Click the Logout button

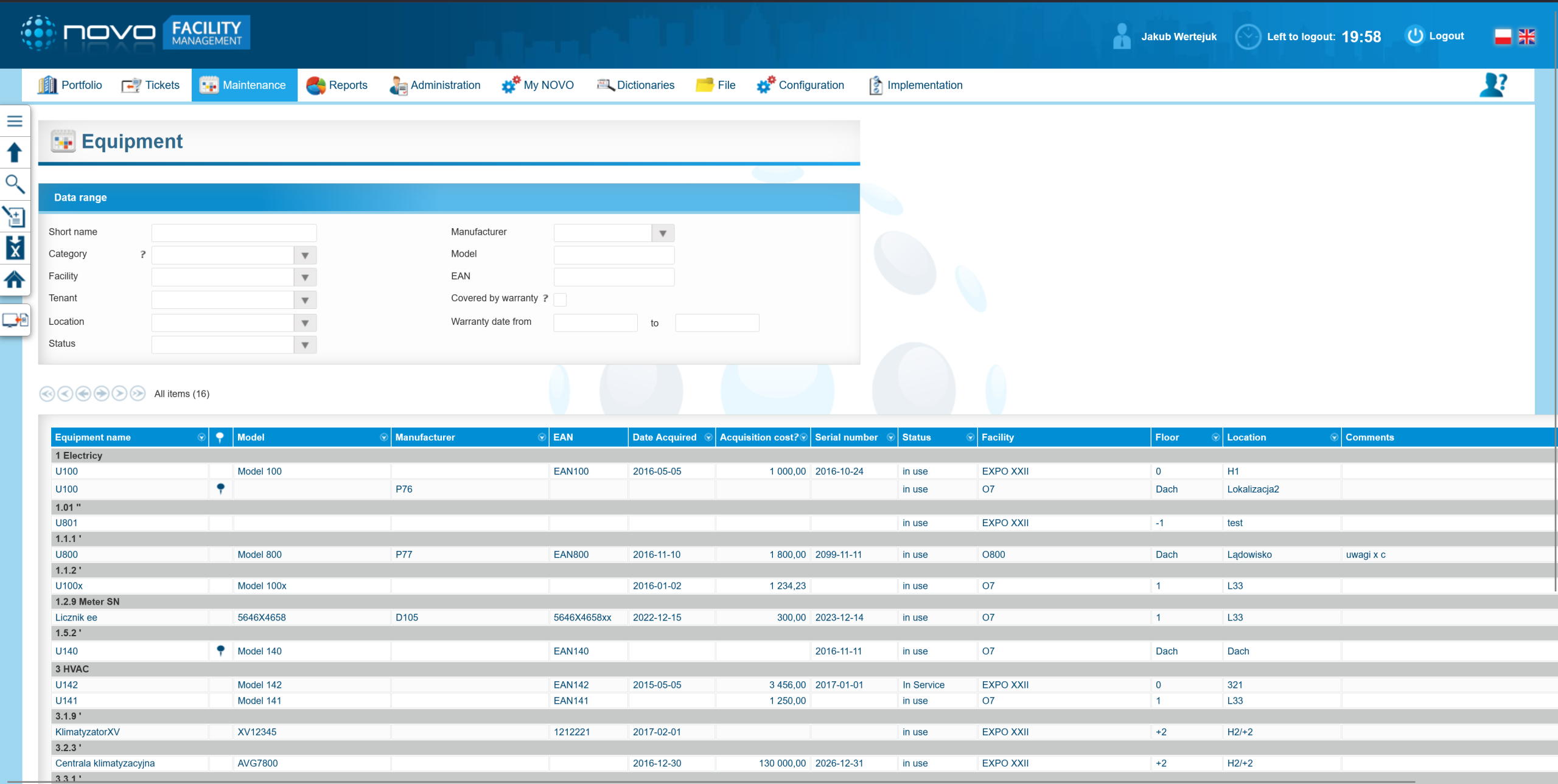click(1435, 36)
